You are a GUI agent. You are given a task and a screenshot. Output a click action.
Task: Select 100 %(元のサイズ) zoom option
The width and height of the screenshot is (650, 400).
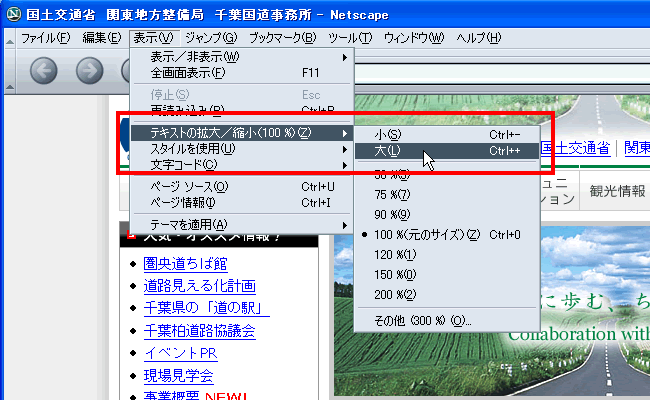[x=447, y=235]
